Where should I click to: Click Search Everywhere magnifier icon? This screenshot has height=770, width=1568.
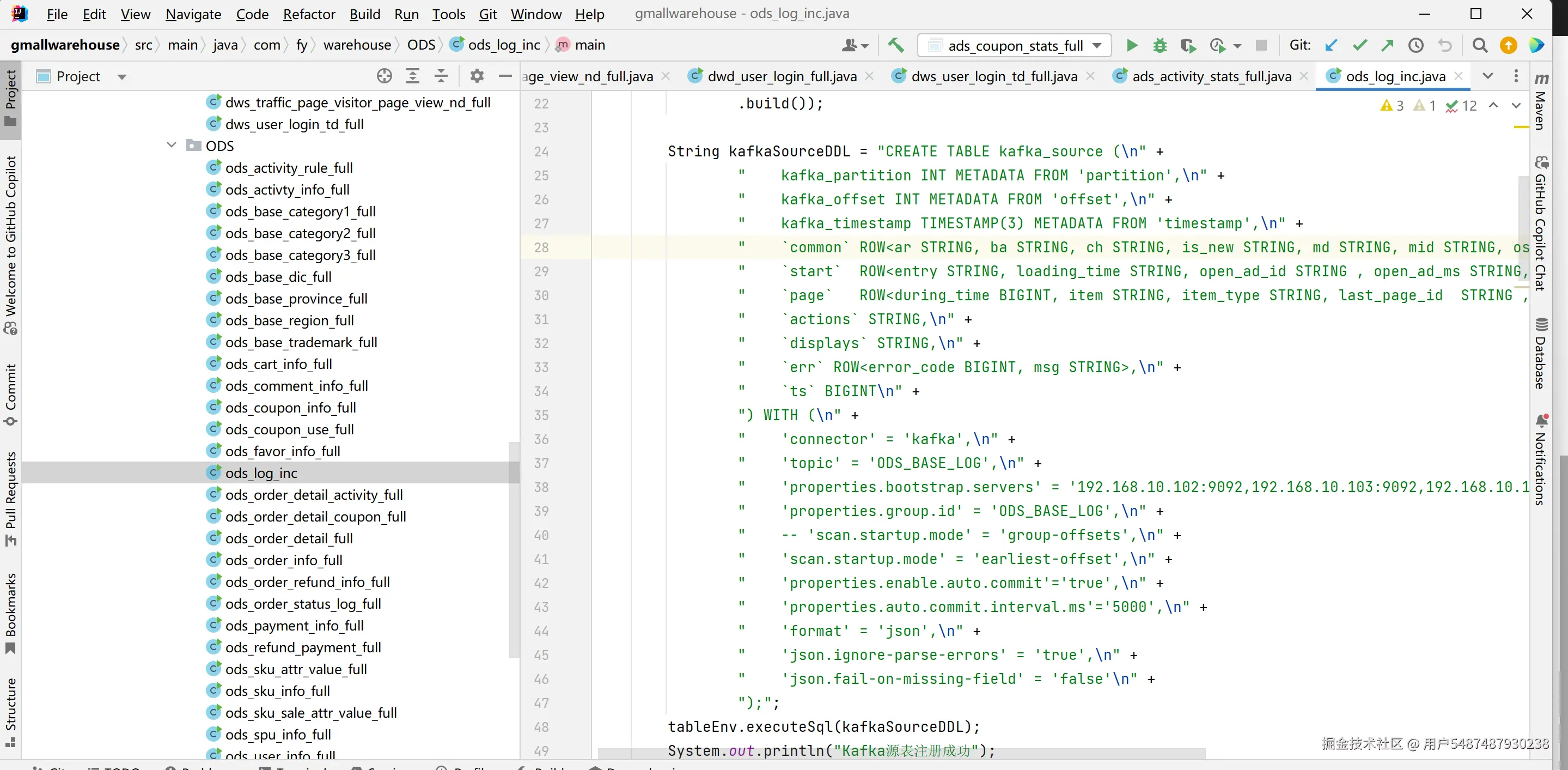(1480, 45)
